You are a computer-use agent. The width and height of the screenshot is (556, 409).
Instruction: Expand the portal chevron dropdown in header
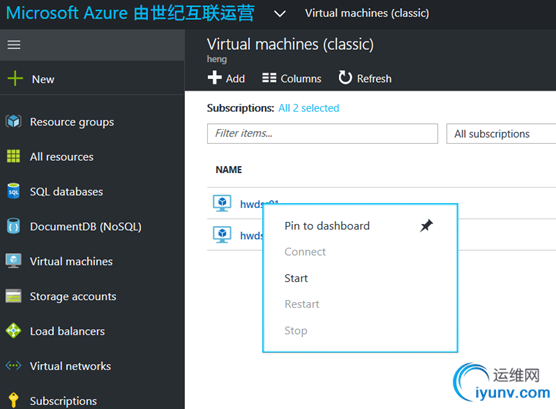click(280, 13)
